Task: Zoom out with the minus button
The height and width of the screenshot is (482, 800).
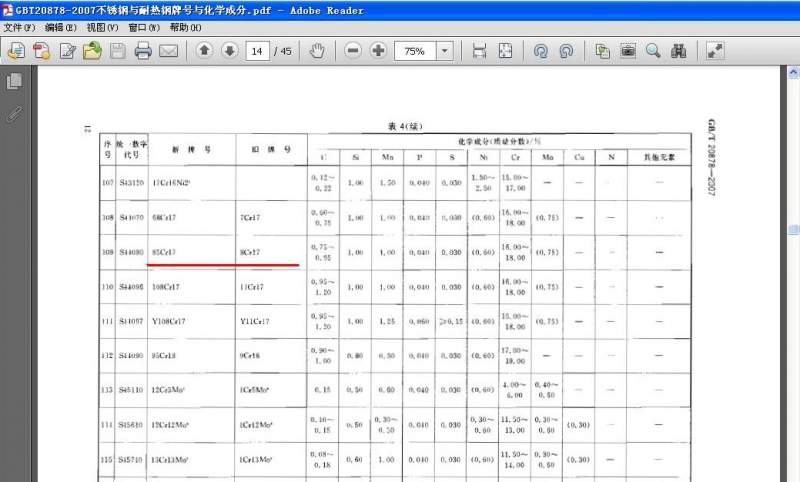Action: (x=353, y=50)
